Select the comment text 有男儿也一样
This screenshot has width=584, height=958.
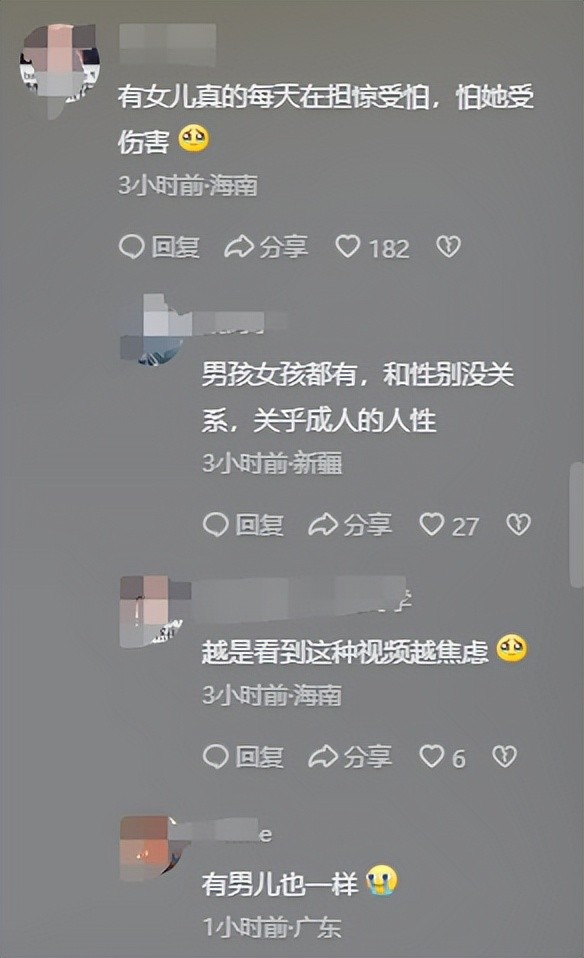280,883
